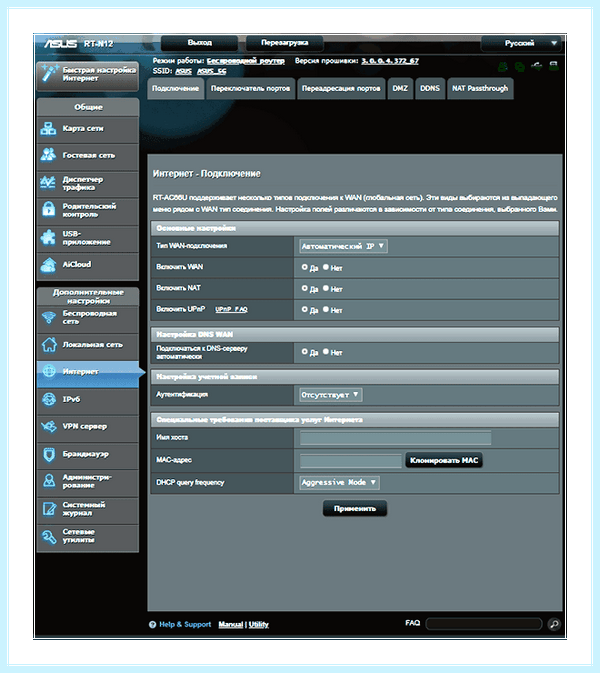Select the AiCloud cloud icon

[48, 265]
